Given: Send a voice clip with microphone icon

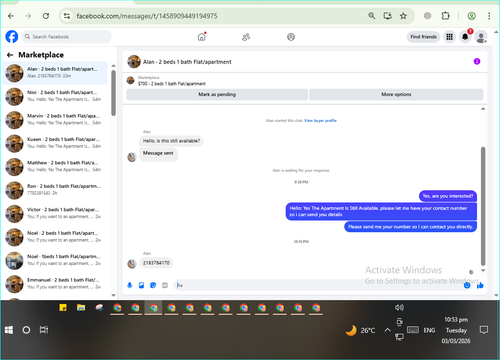Looking at the screenshot, I should [x=130, y=285].
